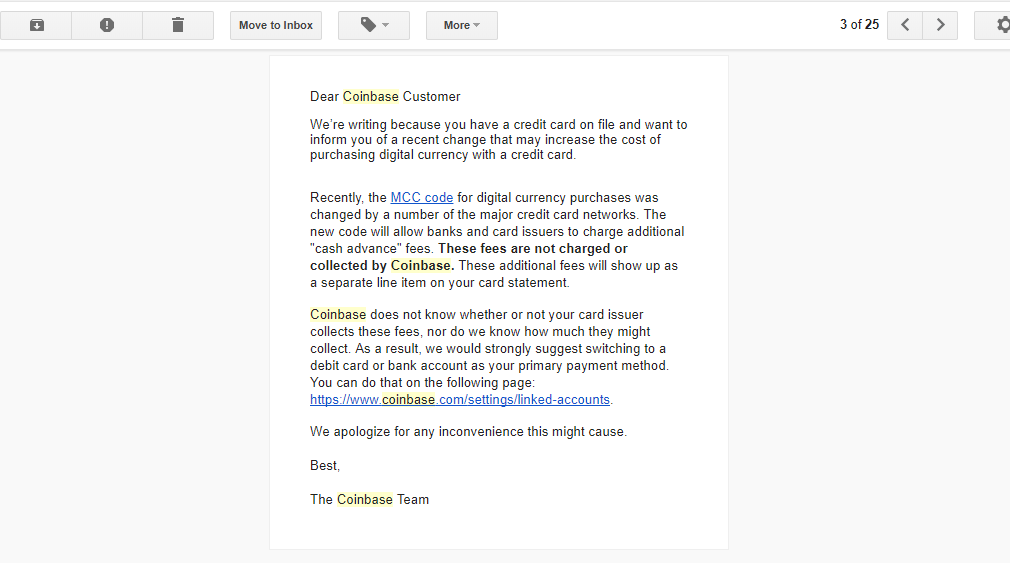1010x563 pixels.
Task: Go to the older message arrow
Action: pos(940,25)
